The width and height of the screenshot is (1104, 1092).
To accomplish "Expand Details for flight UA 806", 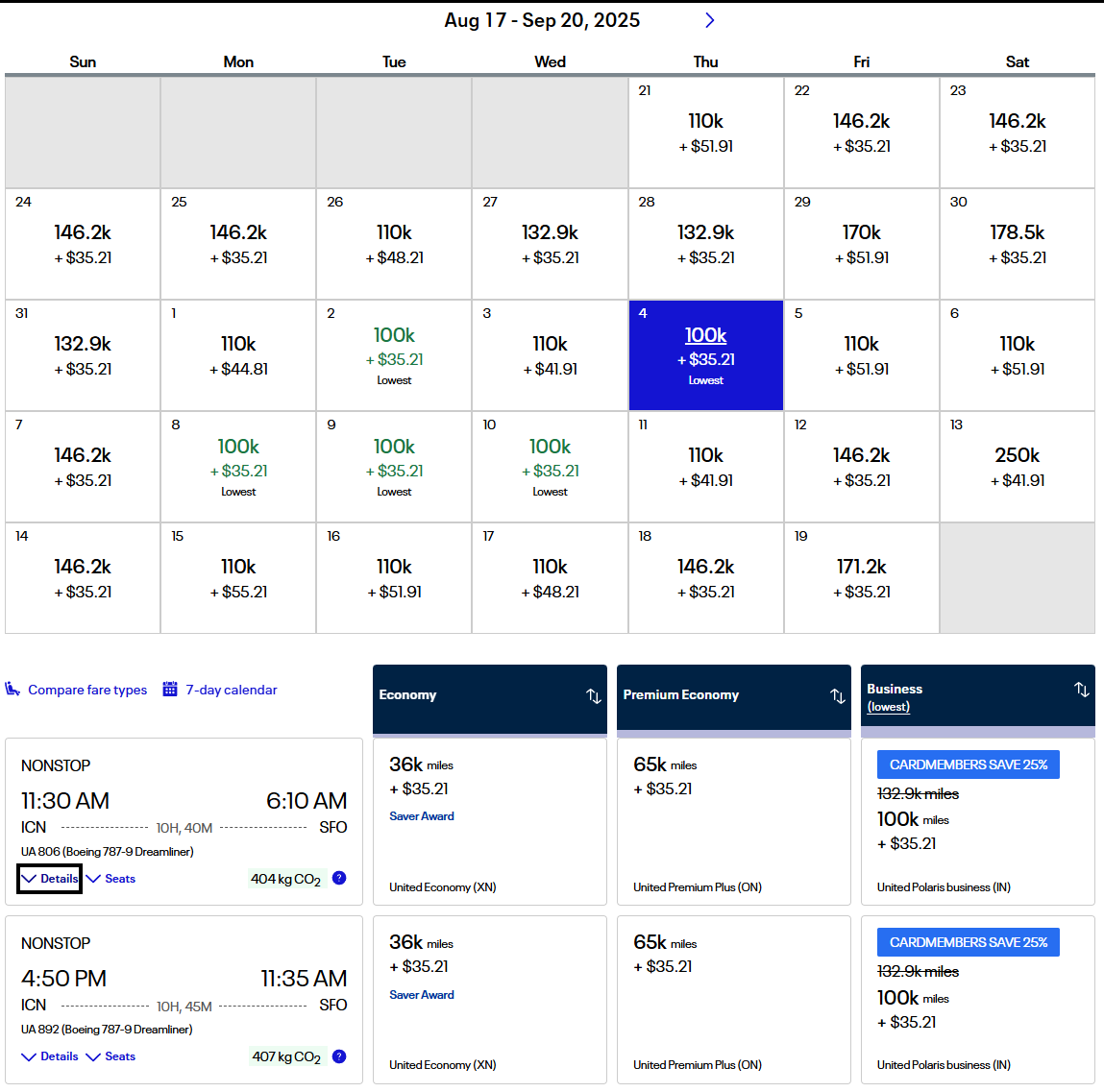I will 50,878.
